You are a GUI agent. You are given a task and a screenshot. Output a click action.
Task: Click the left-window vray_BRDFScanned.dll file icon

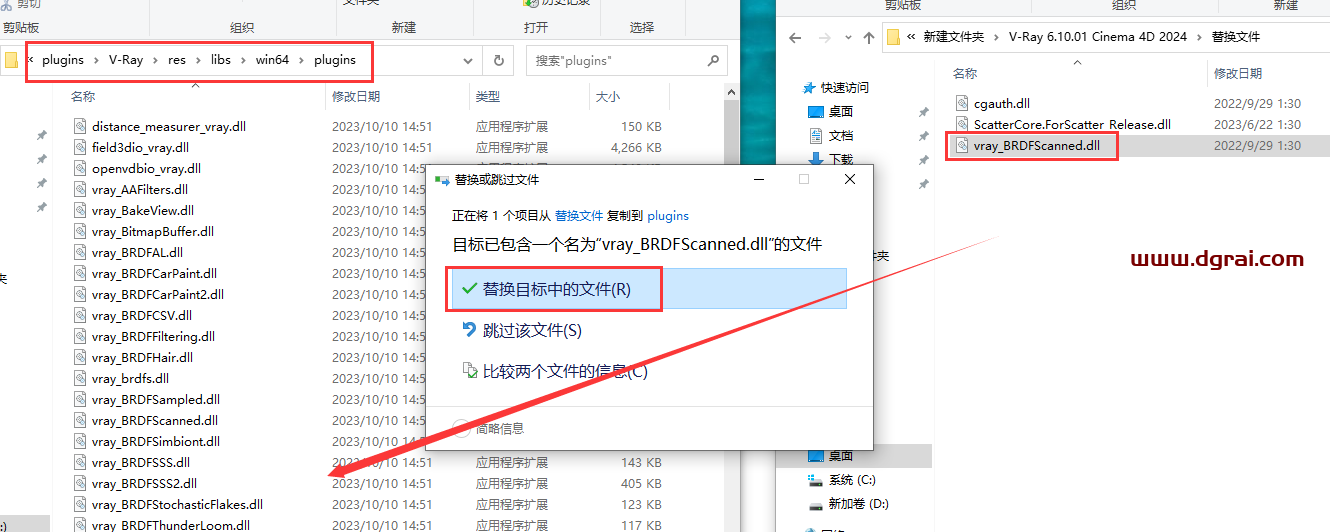click(x=80, y=421)
